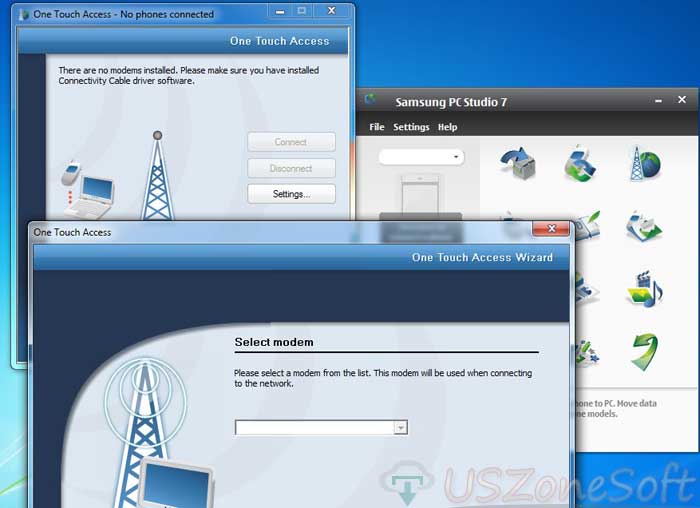Minimize the Samsung PC Studio window
700x508 pixels.
(658, 101)
